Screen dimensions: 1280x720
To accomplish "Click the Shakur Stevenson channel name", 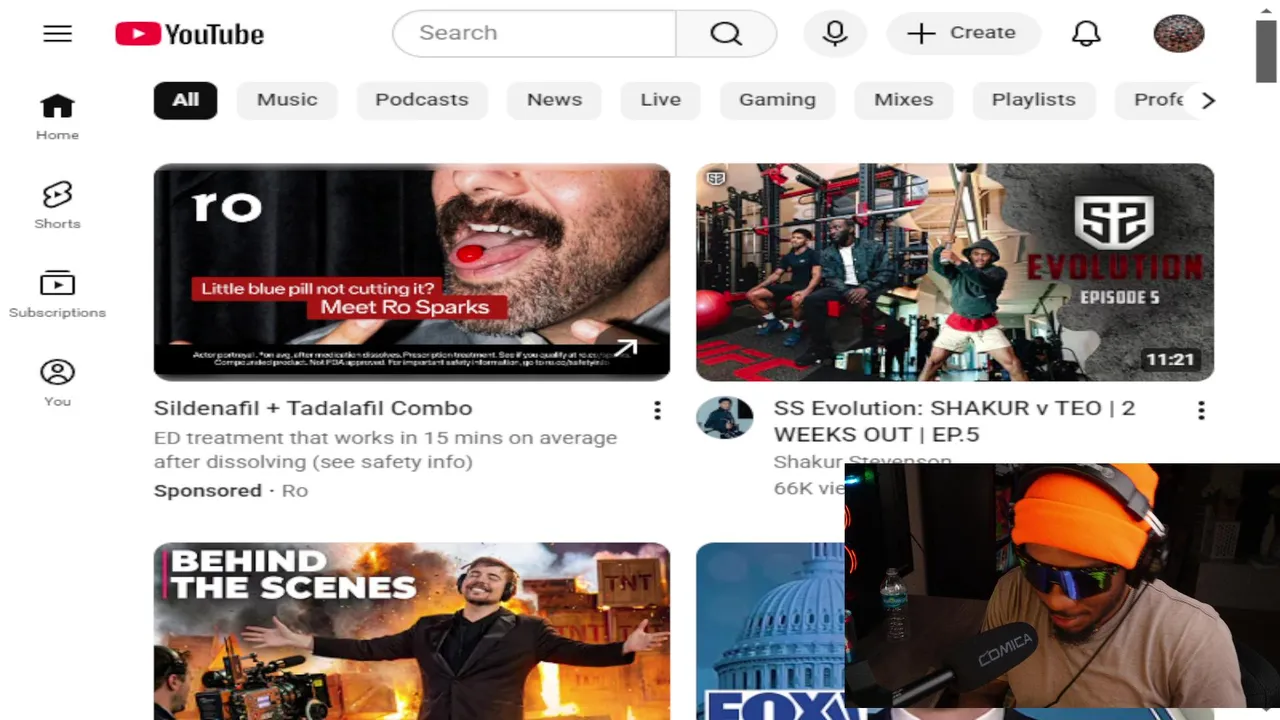I will pyautogui.click(x=862, y=461).
